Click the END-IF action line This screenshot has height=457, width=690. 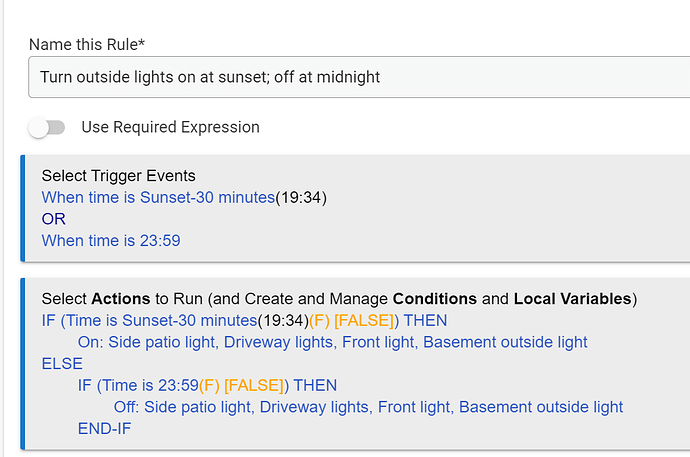coord(104,428)
